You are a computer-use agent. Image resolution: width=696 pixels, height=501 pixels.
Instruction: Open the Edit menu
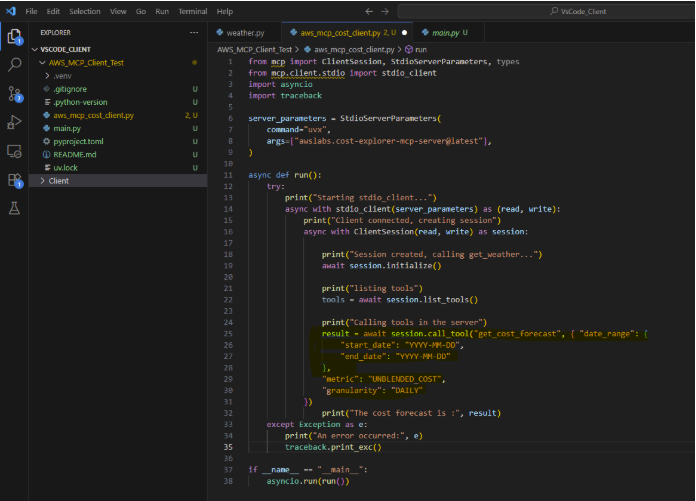53,12
